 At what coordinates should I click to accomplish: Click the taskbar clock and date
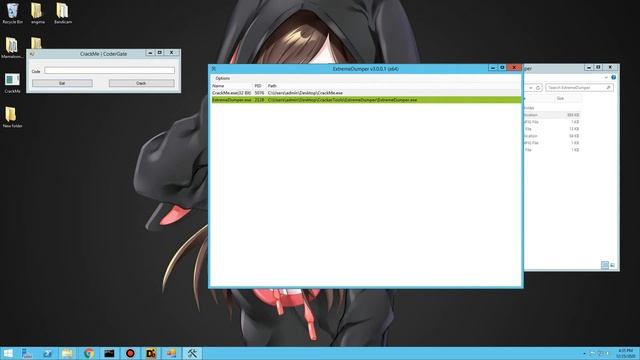(625, 353)
